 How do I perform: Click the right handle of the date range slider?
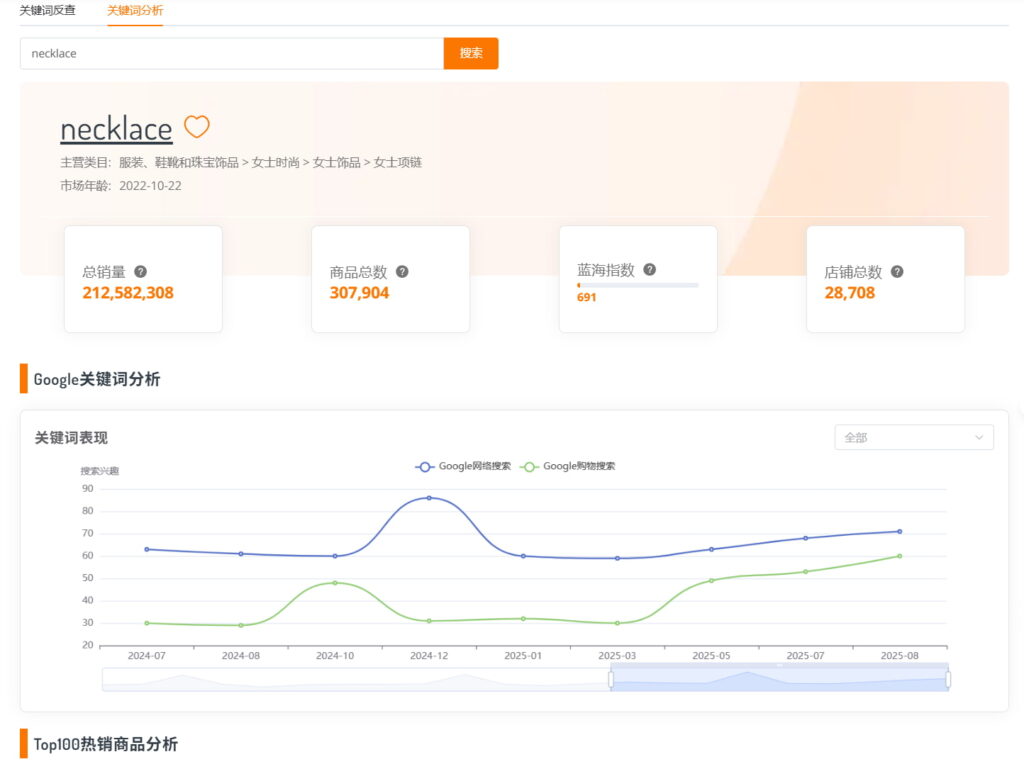click(x=947, y=678)
